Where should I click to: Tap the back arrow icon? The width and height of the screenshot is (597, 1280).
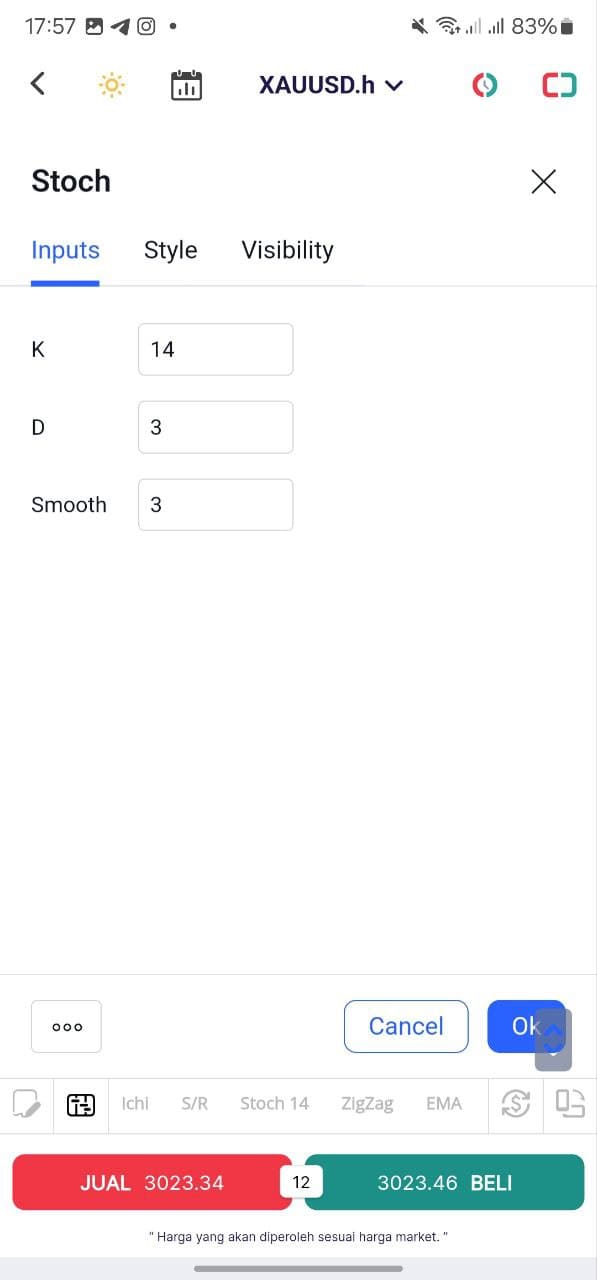(38, 84)
